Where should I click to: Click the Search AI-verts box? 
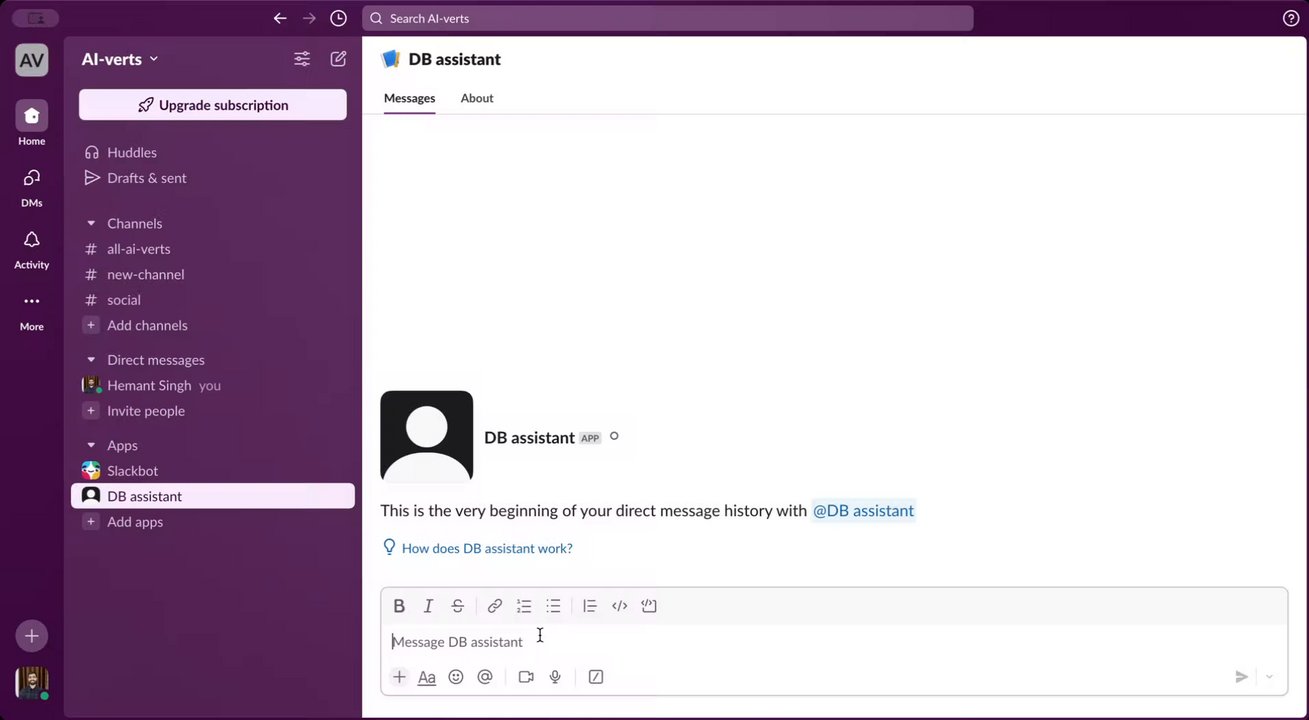click(667, 18)
